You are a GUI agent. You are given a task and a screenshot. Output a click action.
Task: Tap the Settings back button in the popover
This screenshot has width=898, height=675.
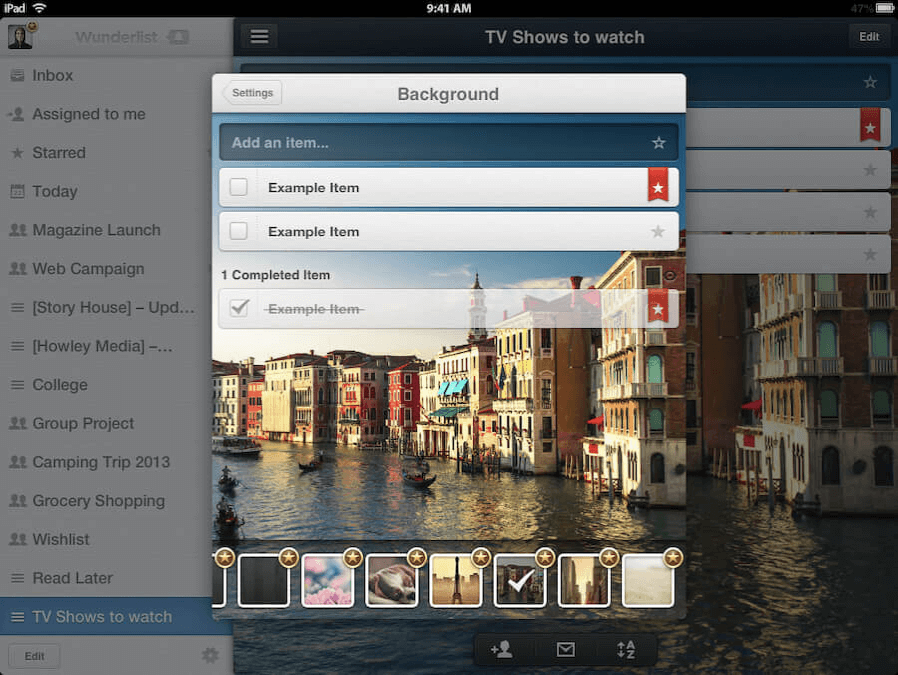point(252,92)
